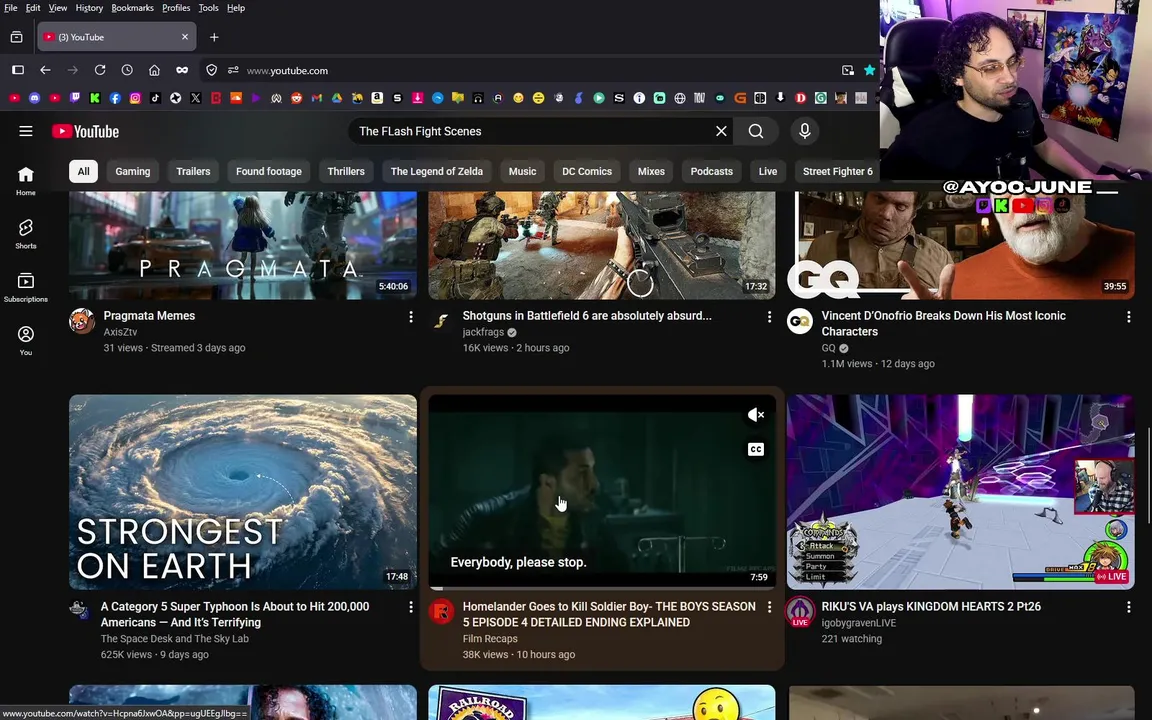Click the shield tracking protection icon
This screenshot has height=720, width=1152.
pyautogui.click(x=212, y=71)
